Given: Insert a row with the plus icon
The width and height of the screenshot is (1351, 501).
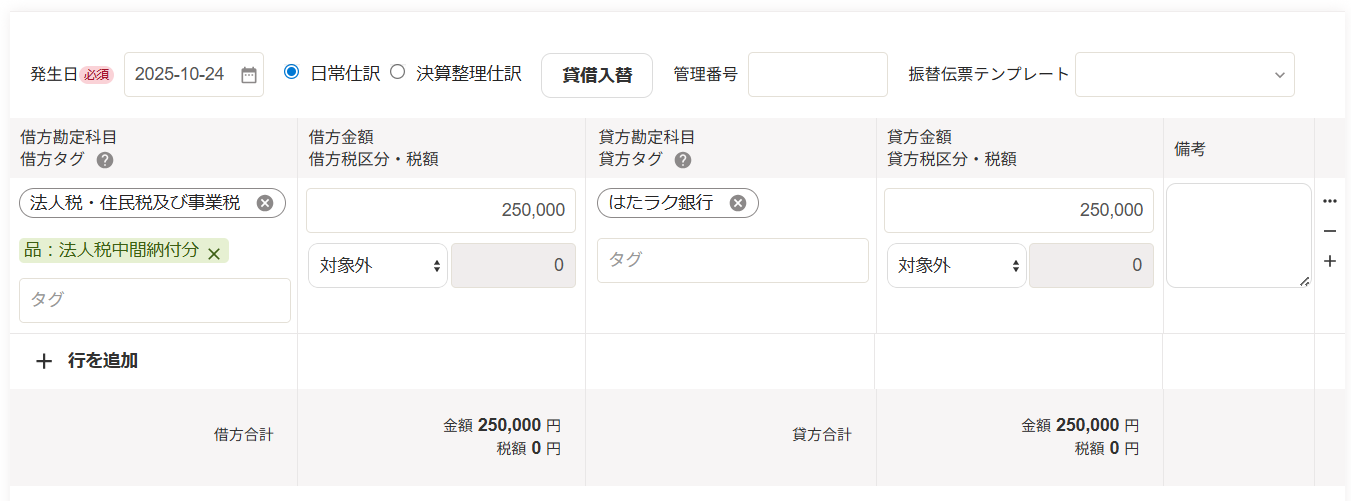Looking at the screenshot, I should pos(1329,261).
